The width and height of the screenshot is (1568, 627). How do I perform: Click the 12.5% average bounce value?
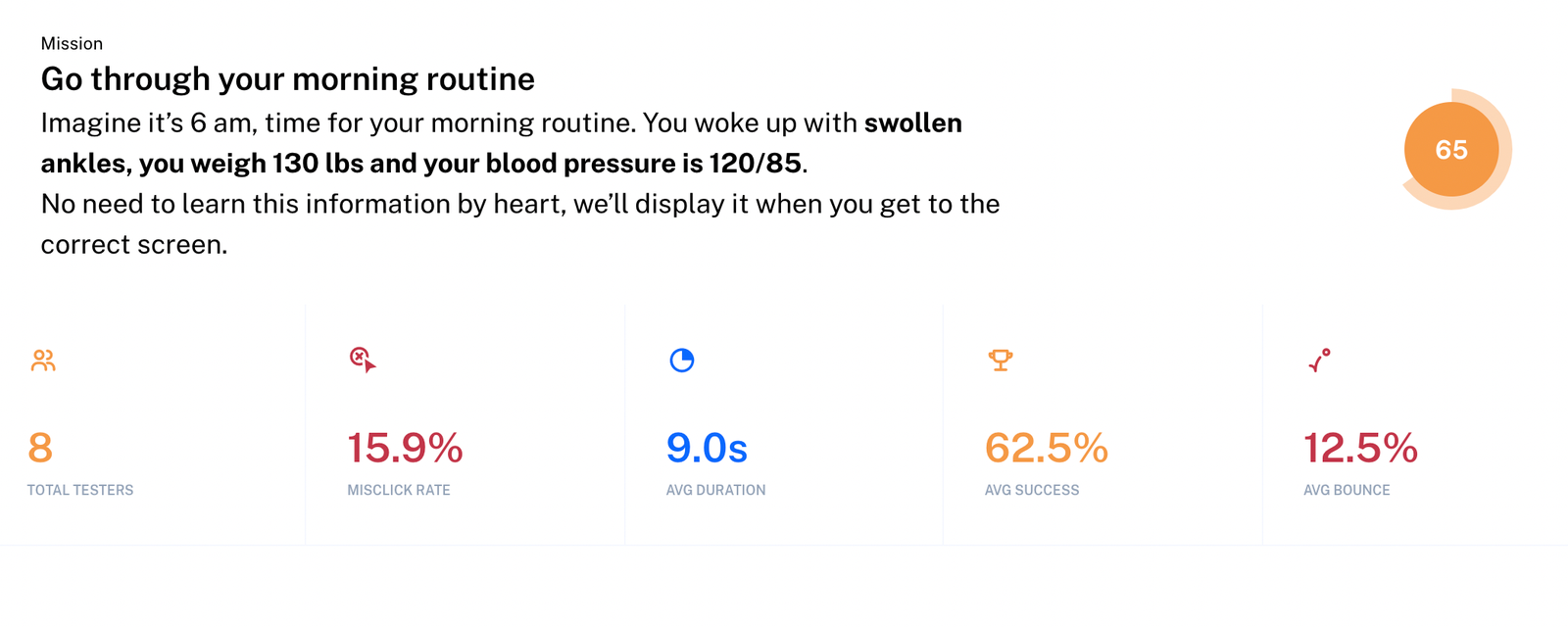[1360, 448]
